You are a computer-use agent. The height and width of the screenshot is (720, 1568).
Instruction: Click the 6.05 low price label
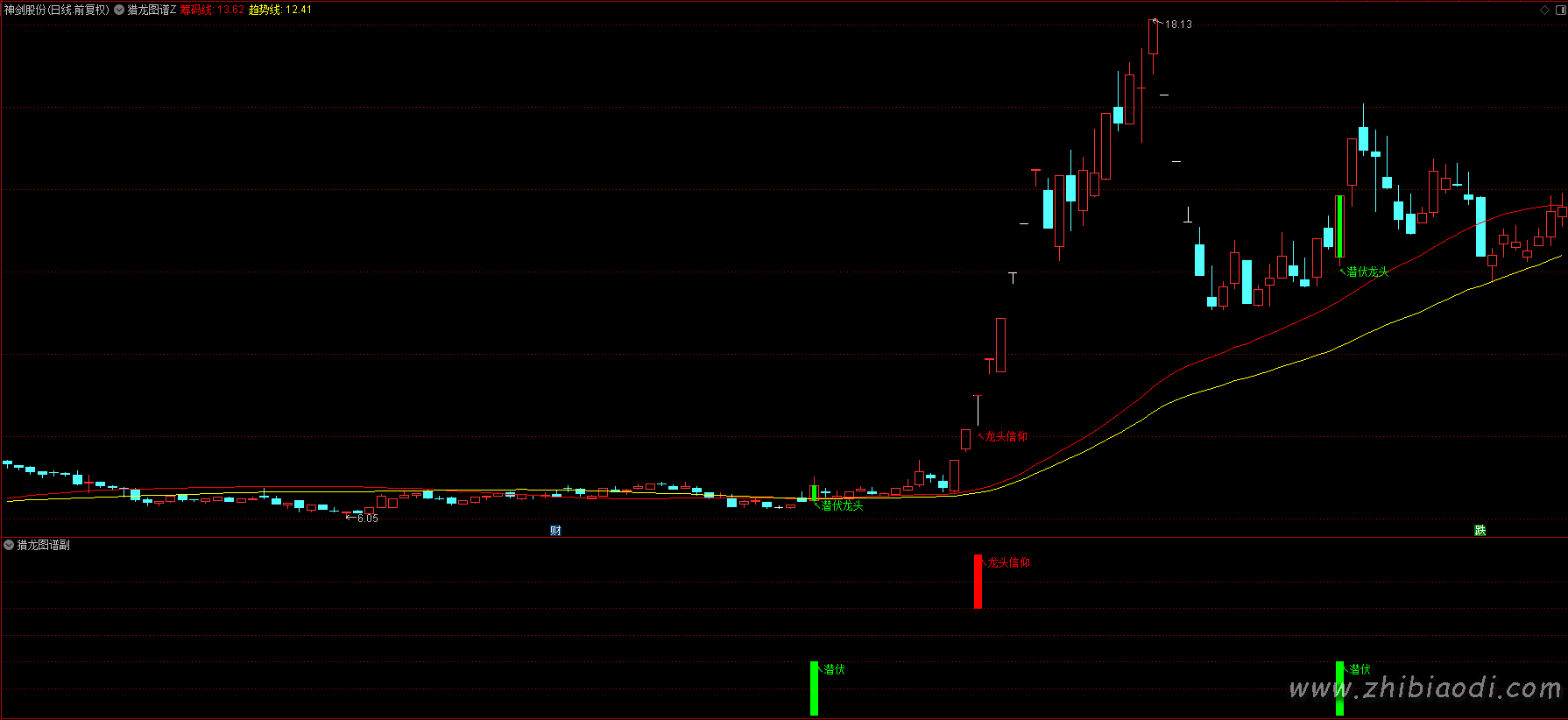point(368,519)
